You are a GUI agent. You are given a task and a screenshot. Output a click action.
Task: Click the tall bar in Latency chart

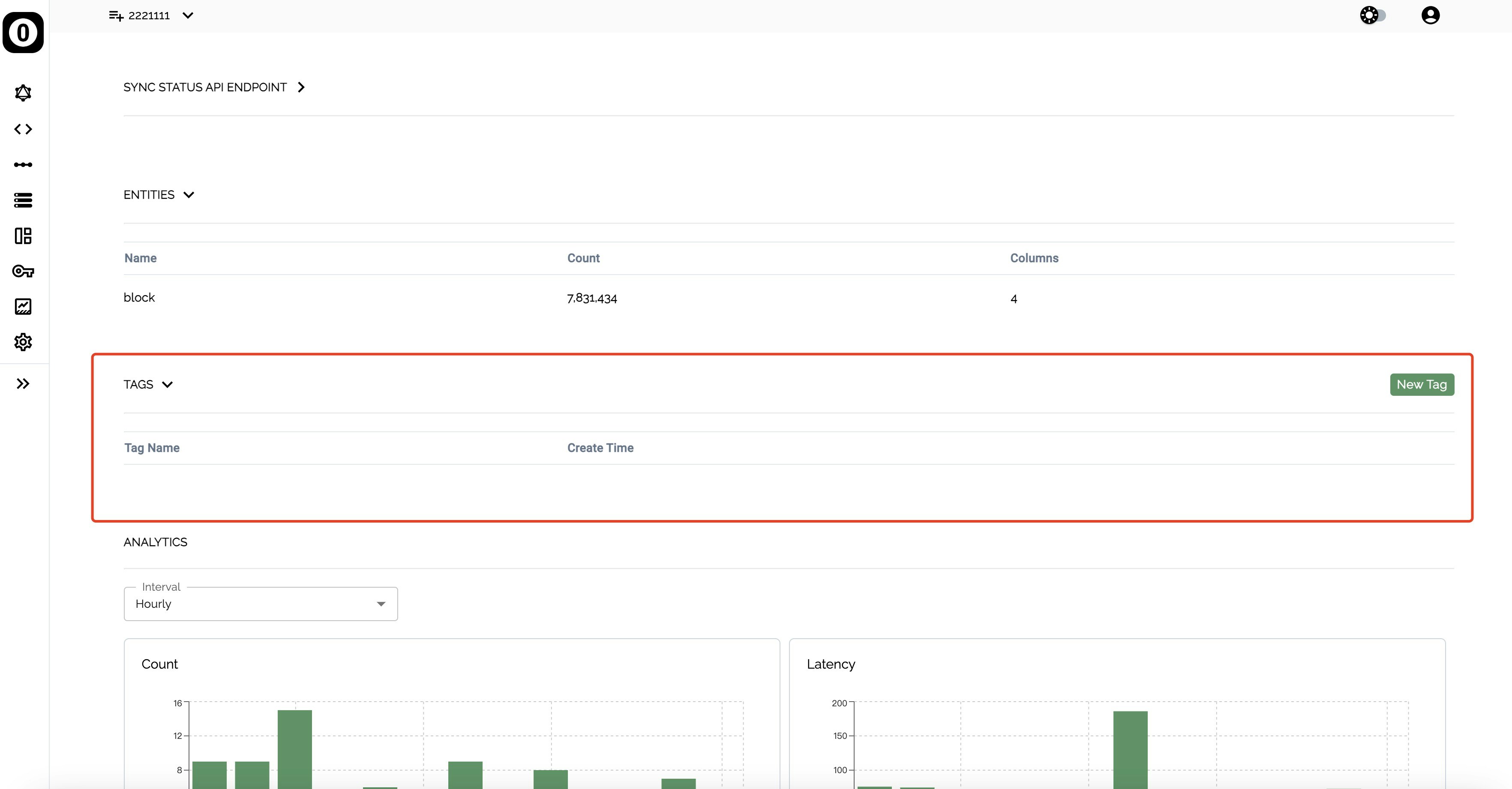click(1130, 750)
